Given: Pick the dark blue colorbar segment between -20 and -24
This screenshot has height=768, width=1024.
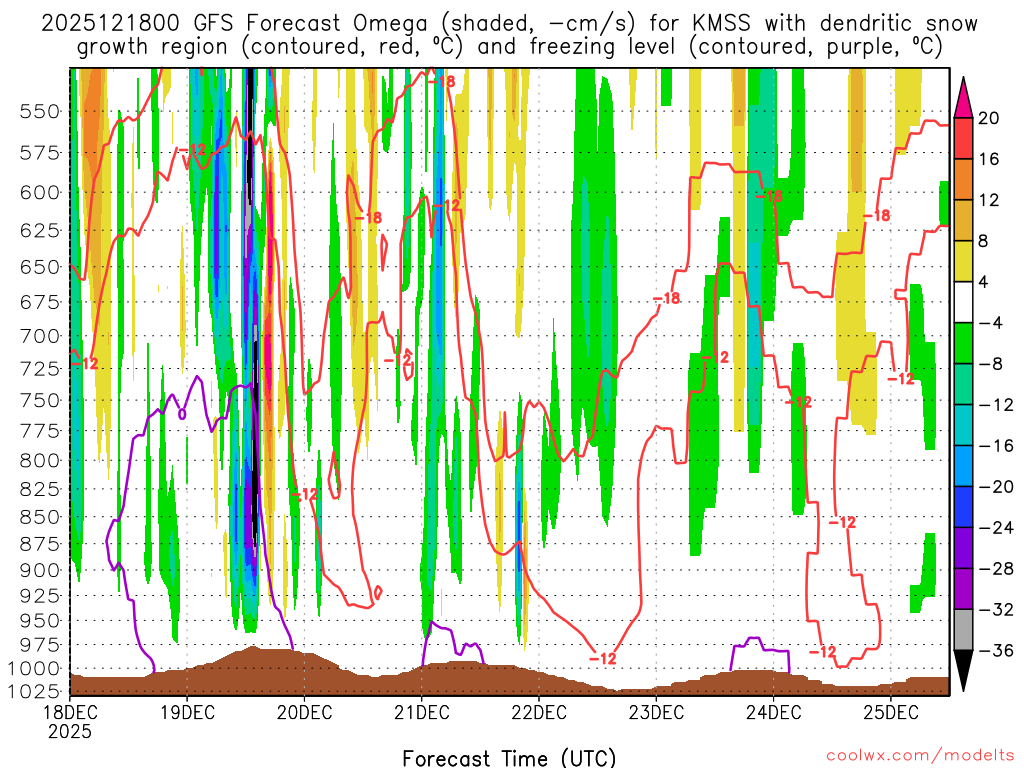Looking at the screenshot, I should 963,507.
